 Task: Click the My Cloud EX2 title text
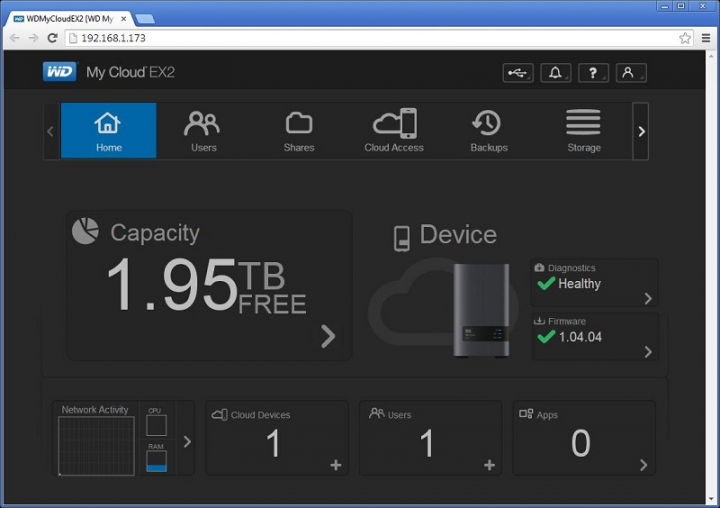pos(130,72)
